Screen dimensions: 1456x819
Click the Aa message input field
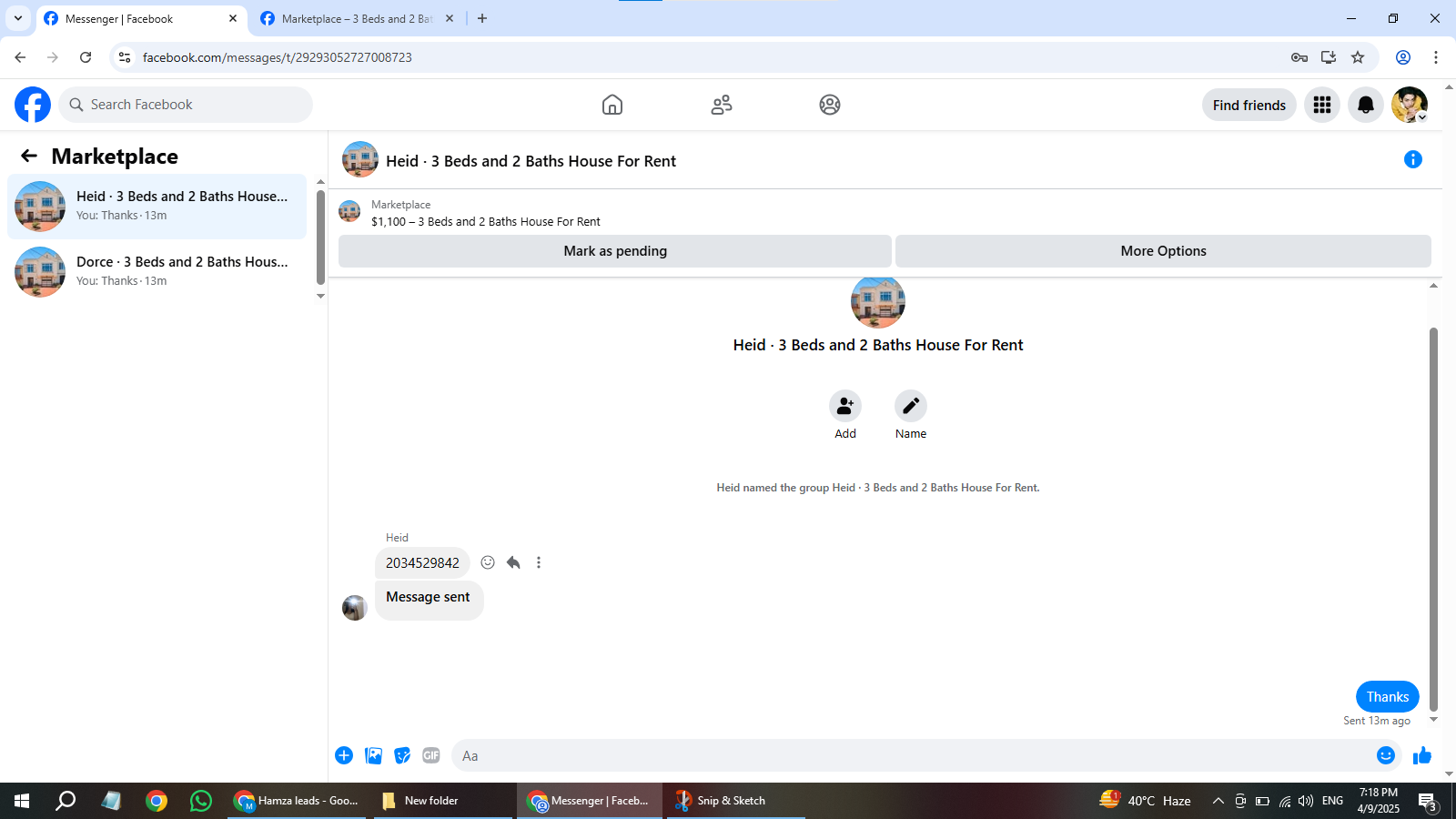click(915, 755)
